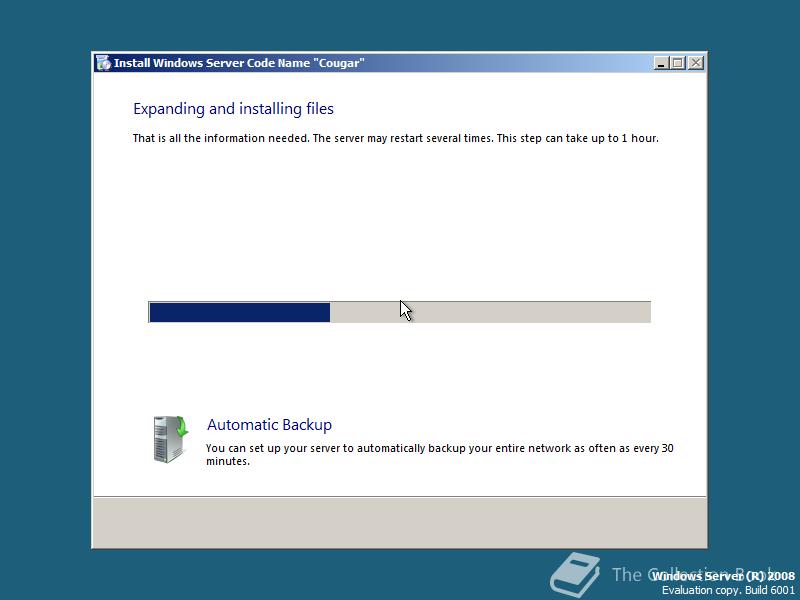This screenshot has width=800, height=600.
Task: Click the "Evaluation copy. Build 6001" desktop text
Action: pyautogui.click(x=729, y=590)
